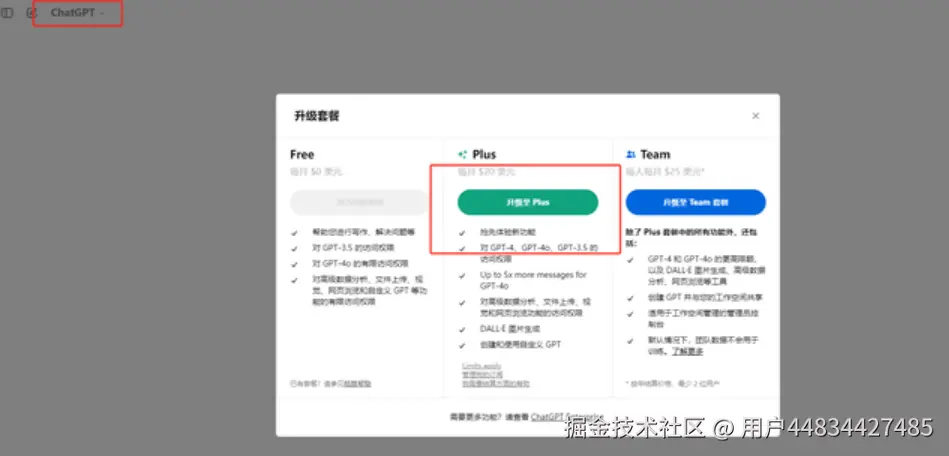The width and height of the screenshot is (949, 456).
Task: Click Plus feature listing GPT-4, GPT-4o, GPT-3.5
Action: coord(539,253)
